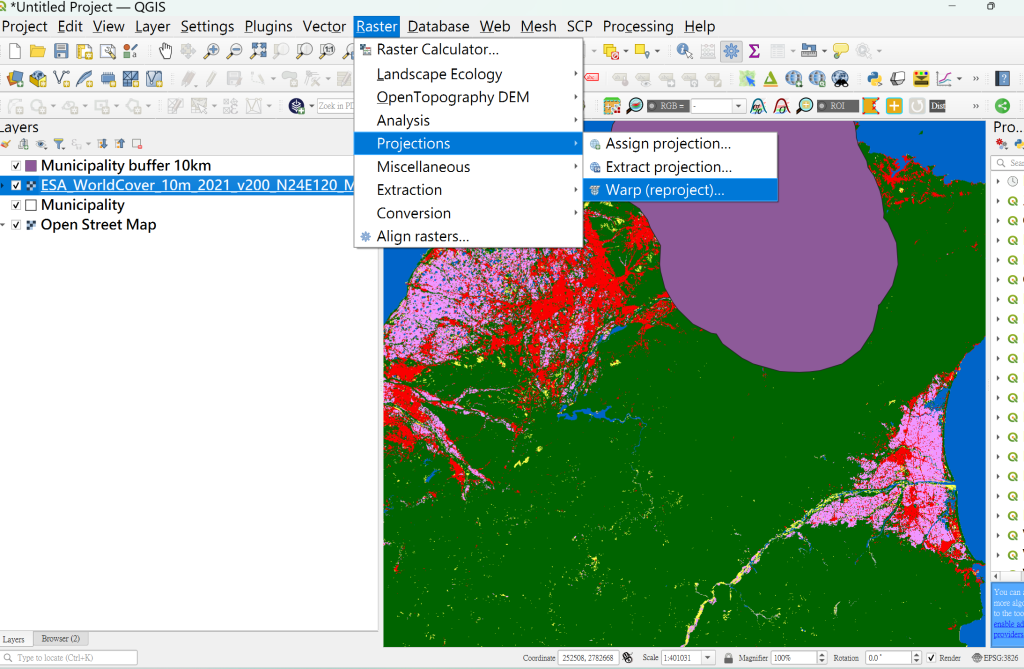Screen dimensions: 1024x669
Task: Activate the Zoom Out magnifier tool
Action: [x=234, y=51]
